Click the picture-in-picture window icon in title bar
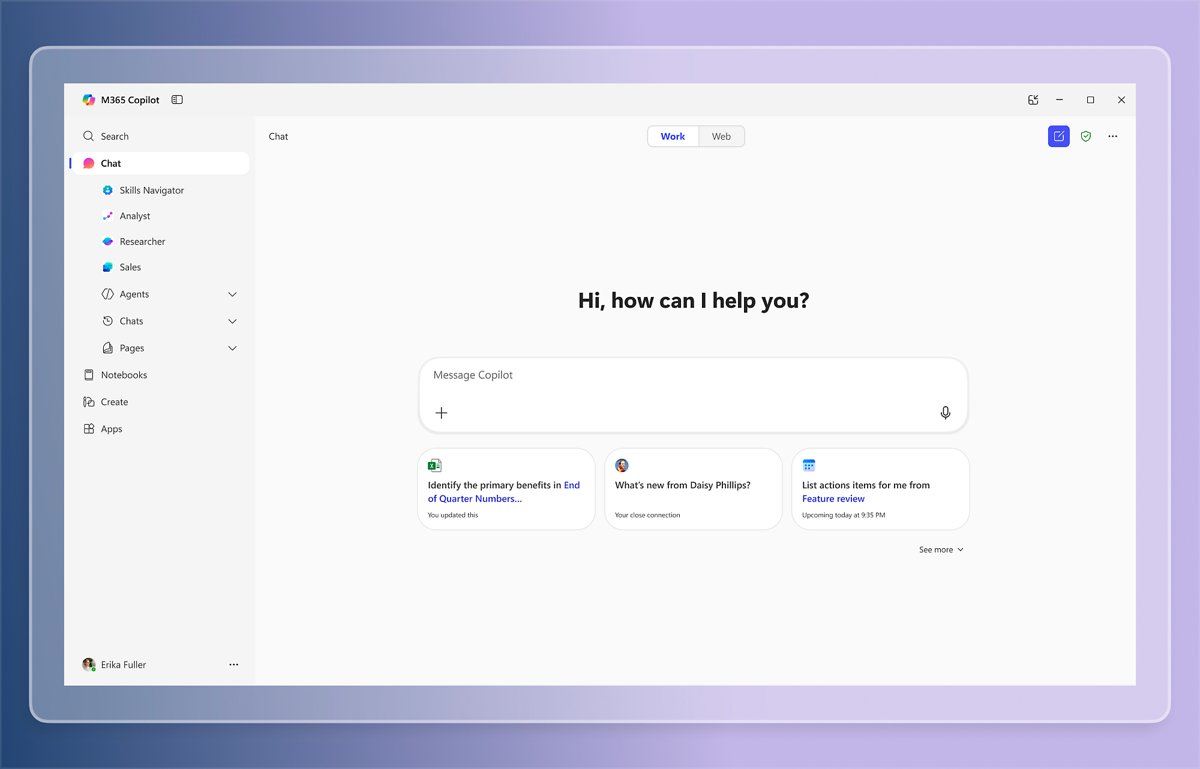The height and width of the screenshot is (769, 1200). click(1033, 100)
